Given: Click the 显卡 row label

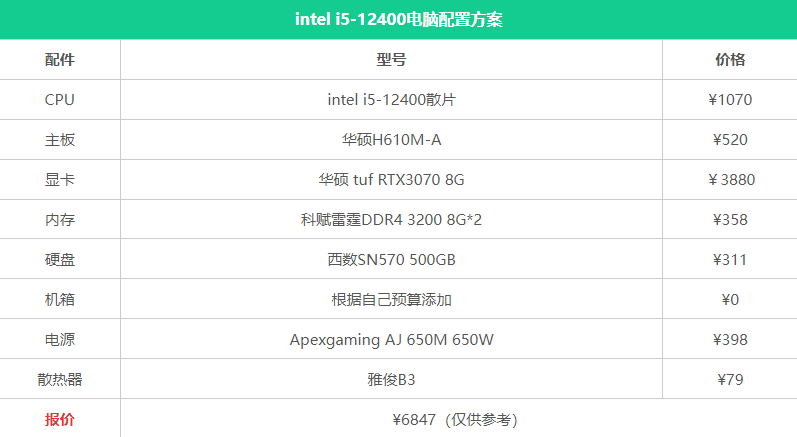Looking at the screenshot, I should [x=59, y=179].
